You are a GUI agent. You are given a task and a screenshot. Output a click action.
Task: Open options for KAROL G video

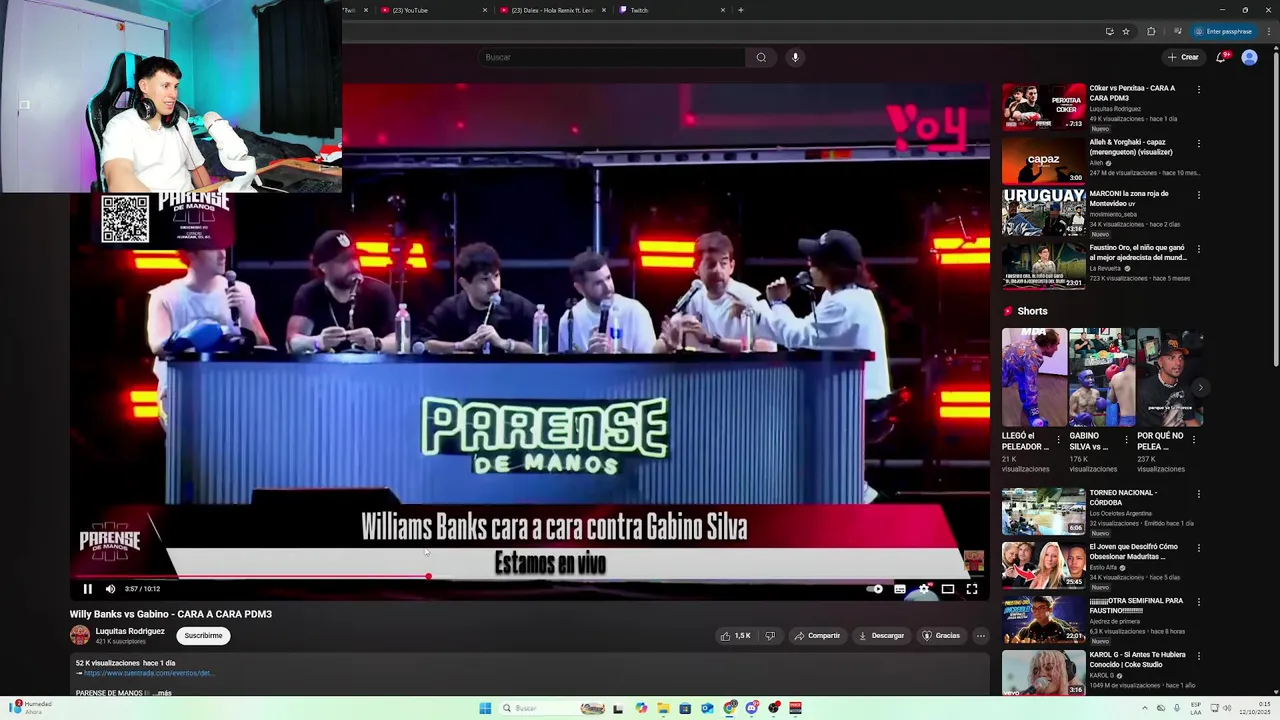click(1198, 656)
